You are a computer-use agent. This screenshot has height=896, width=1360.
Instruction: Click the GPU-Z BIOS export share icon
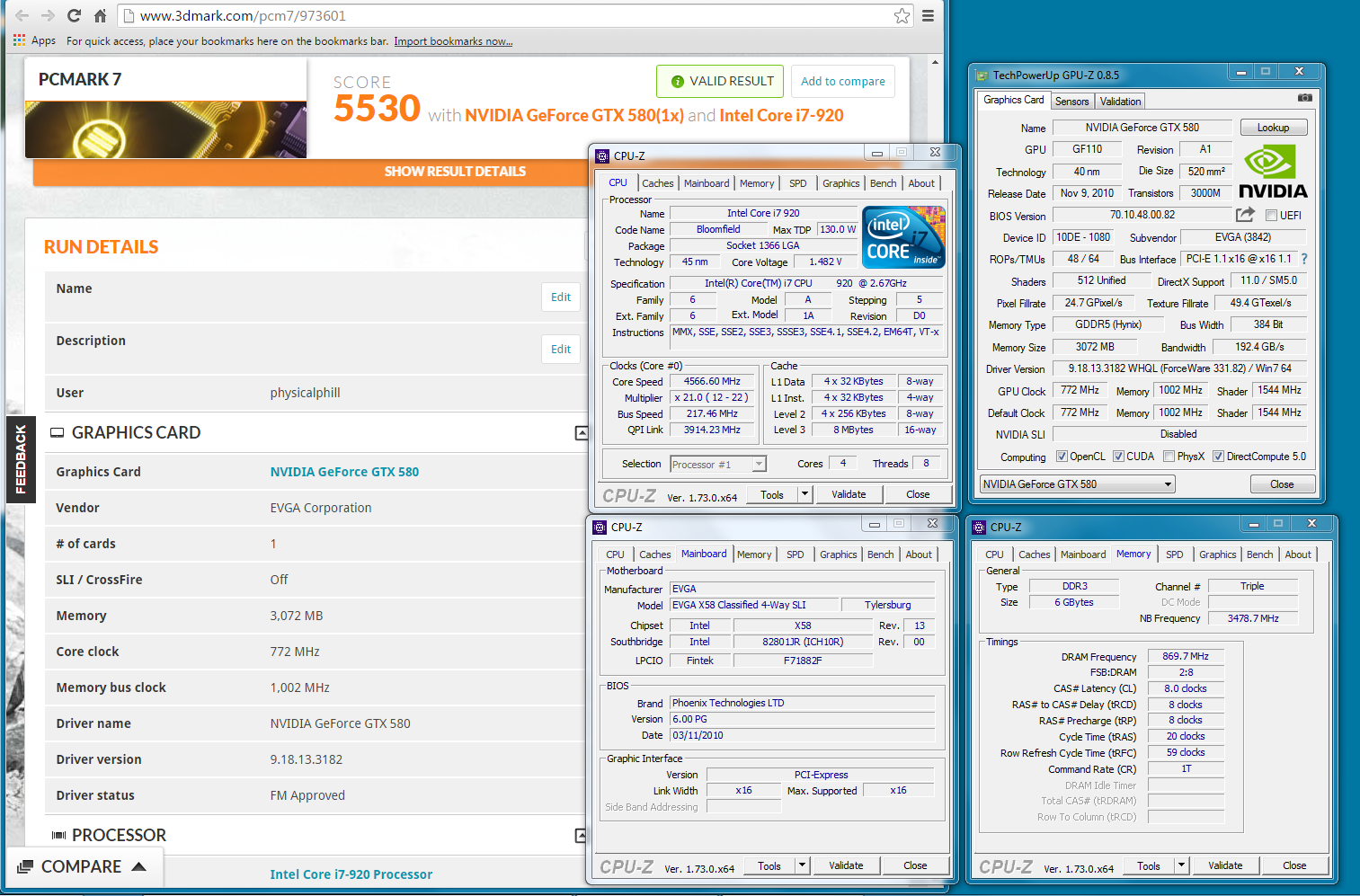[x=1245, y=214]
